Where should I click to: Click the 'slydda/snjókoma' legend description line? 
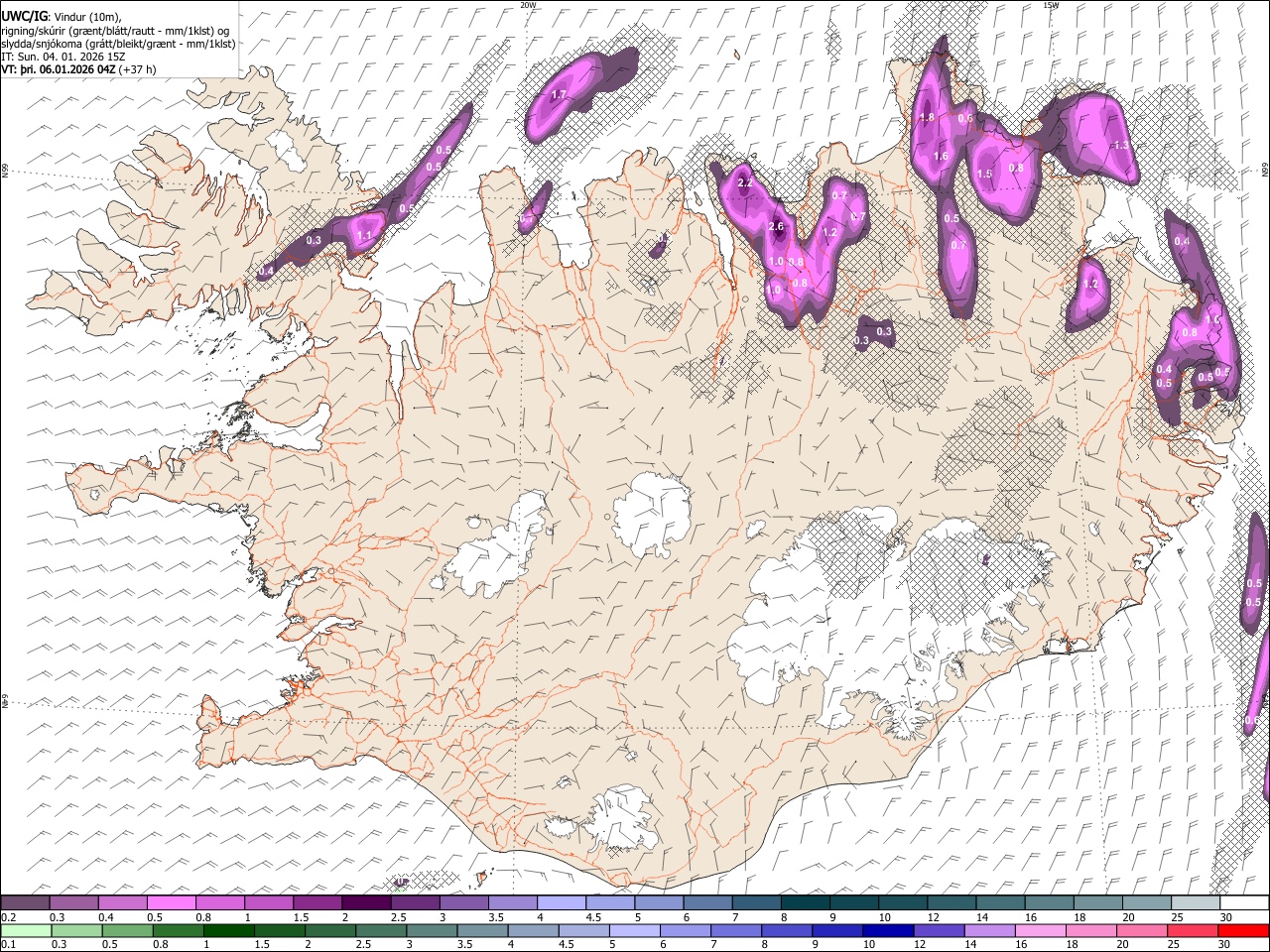point(118,43)
